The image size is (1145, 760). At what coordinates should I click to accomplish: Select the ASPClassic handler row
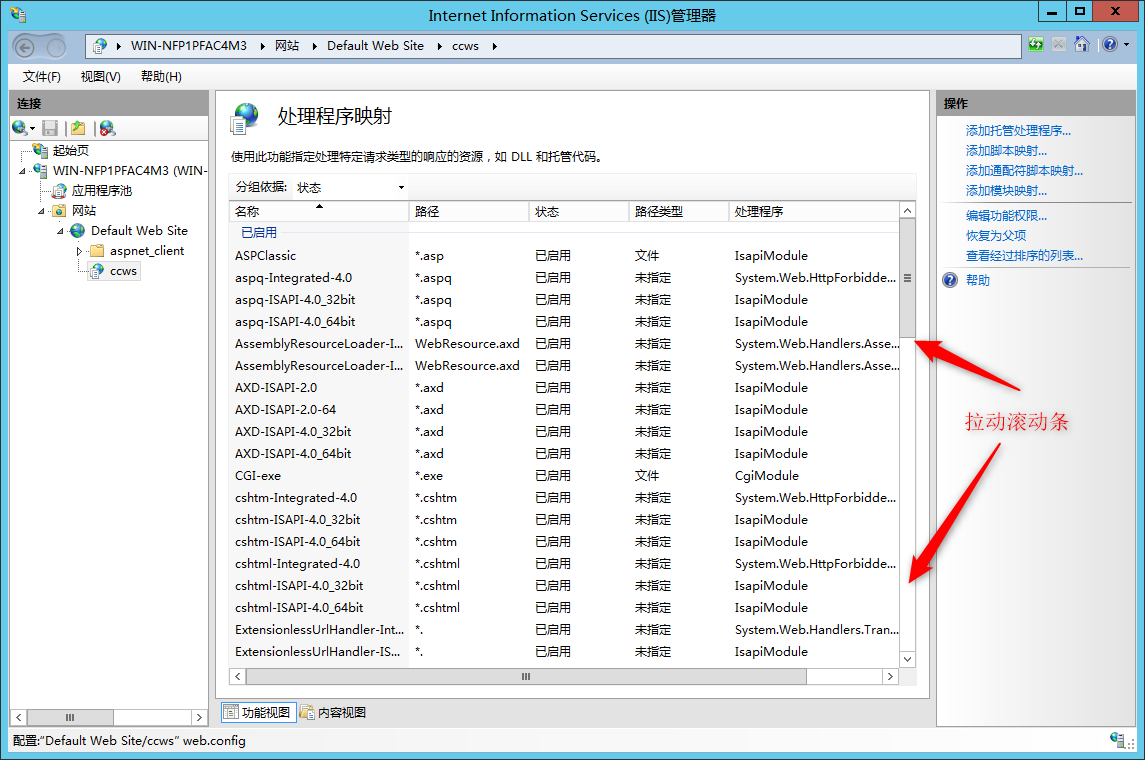pyautogui.click(x=564, y=256)
